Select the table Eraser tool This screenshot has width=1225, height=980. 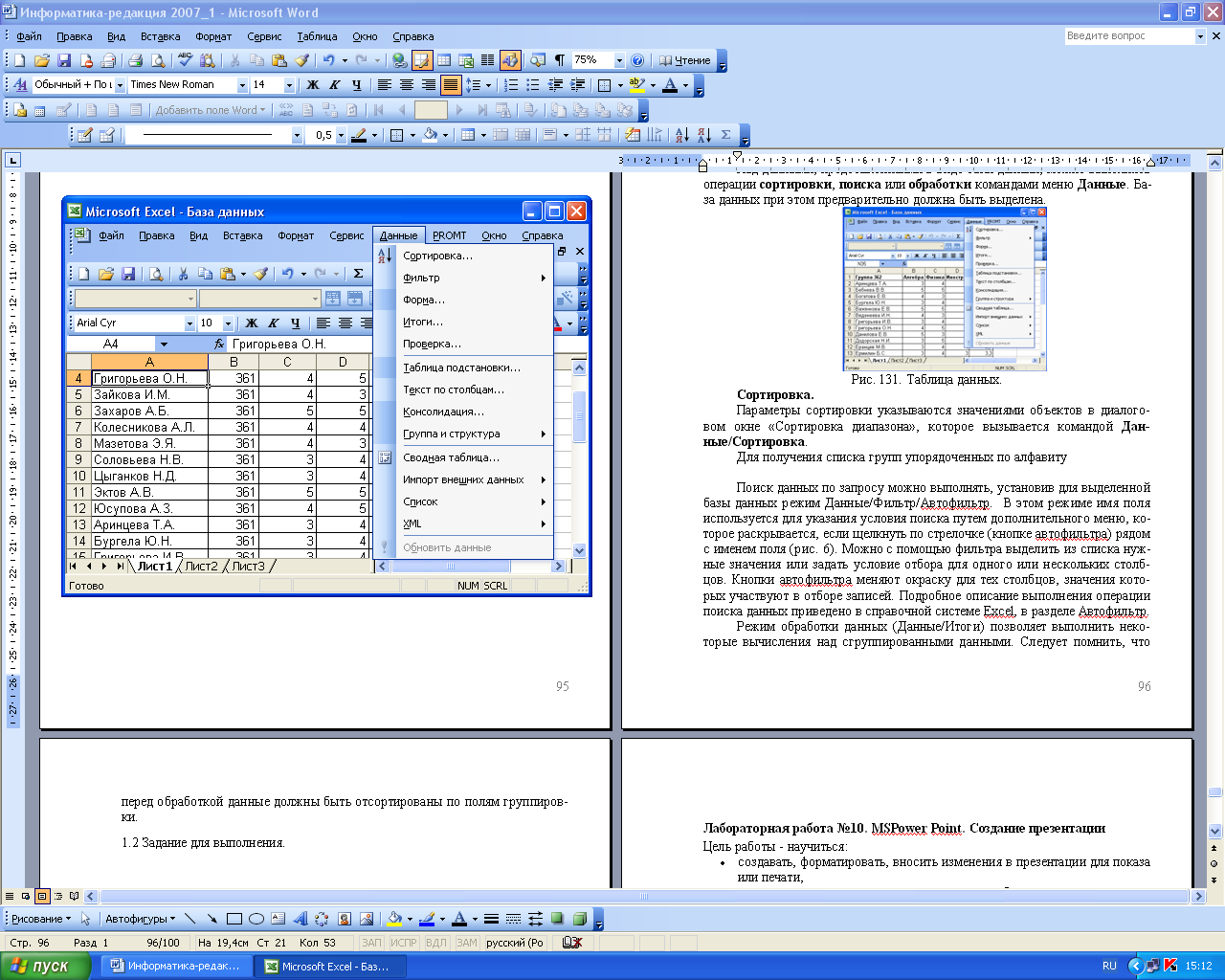(x=107, y=135)
